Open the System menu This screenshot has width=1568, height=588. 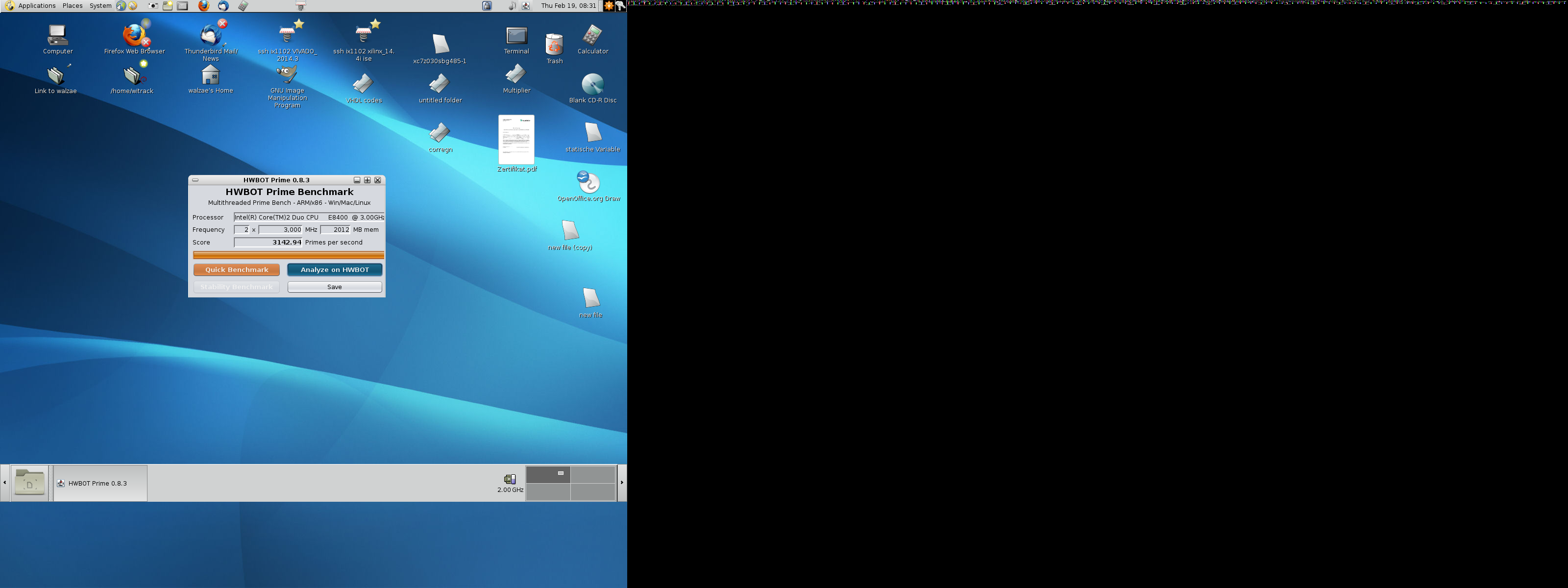[x=100, y=5]
